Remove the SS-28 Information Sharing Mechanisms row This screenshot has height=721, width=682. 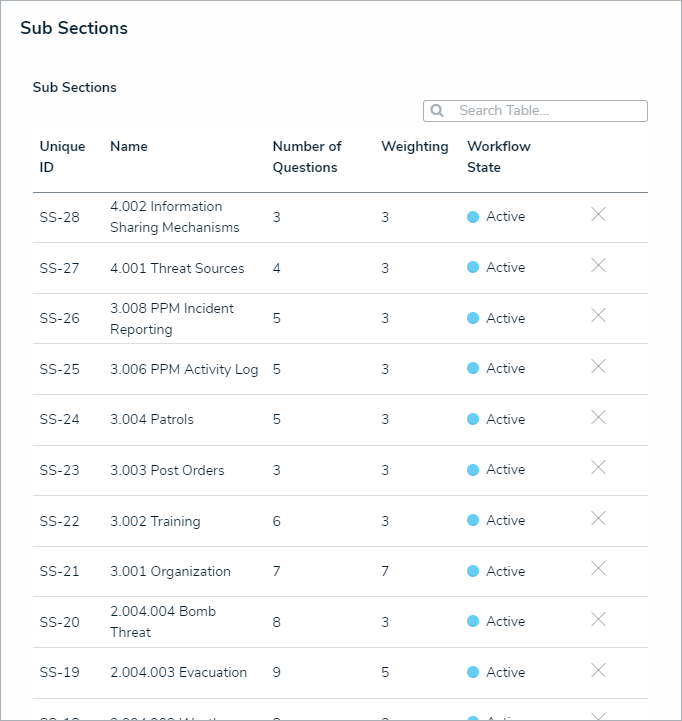coord(598,215)
